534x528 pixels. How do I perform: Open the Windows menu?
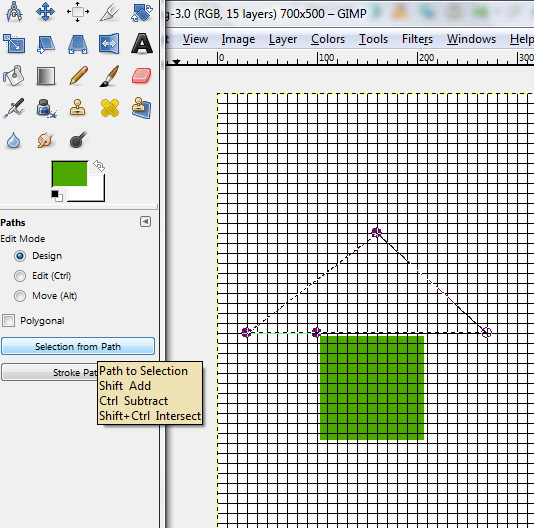coord(471,39)
